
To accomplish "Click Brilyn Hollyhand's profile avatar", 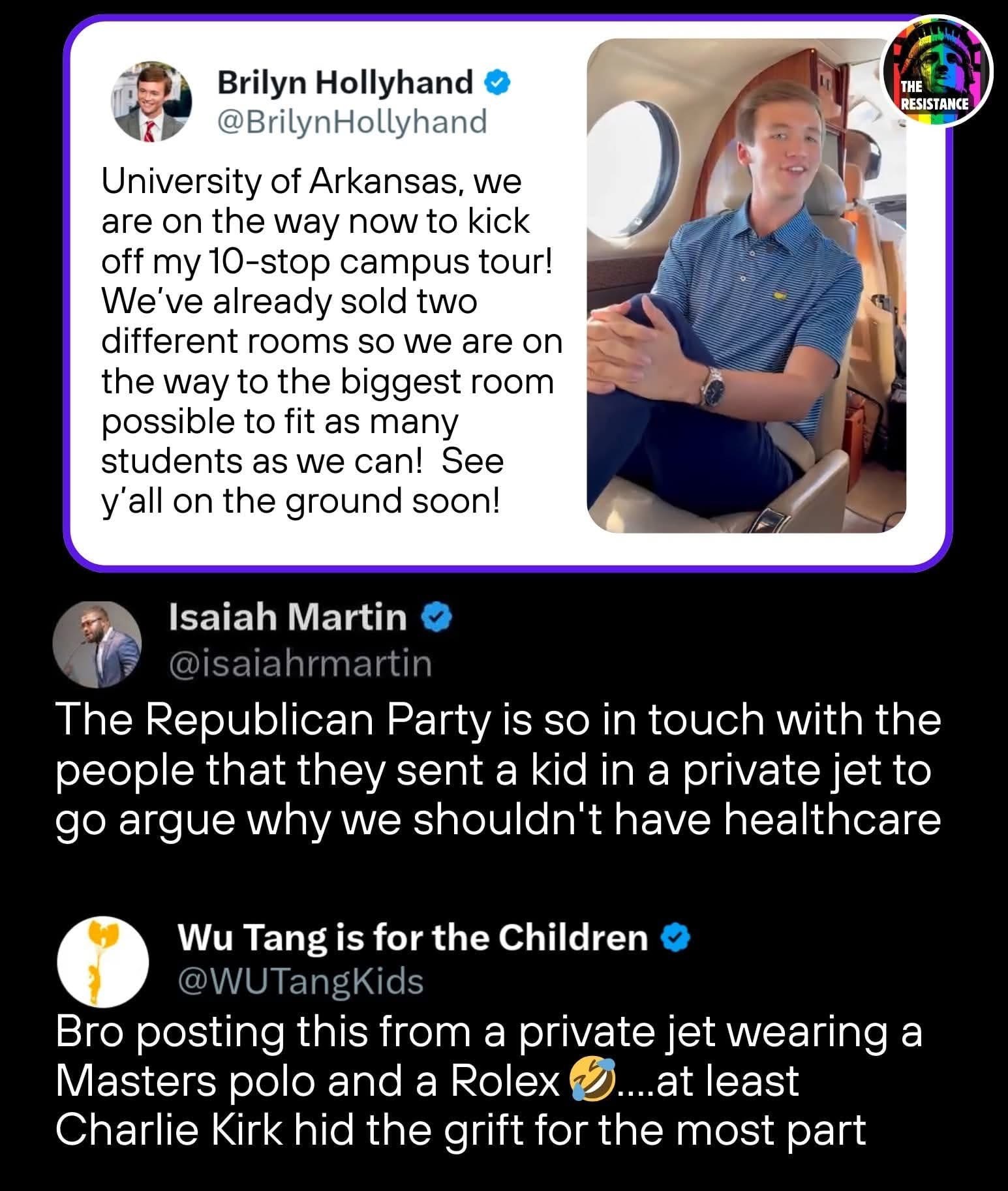I will tap(153, 102).
